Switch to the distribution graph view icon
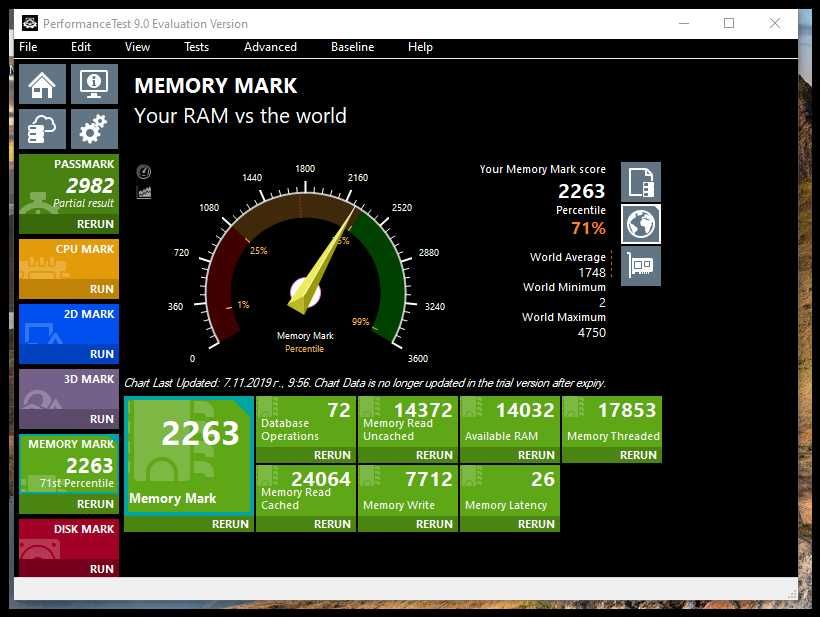The image size is (820, 617). [144, 192]
